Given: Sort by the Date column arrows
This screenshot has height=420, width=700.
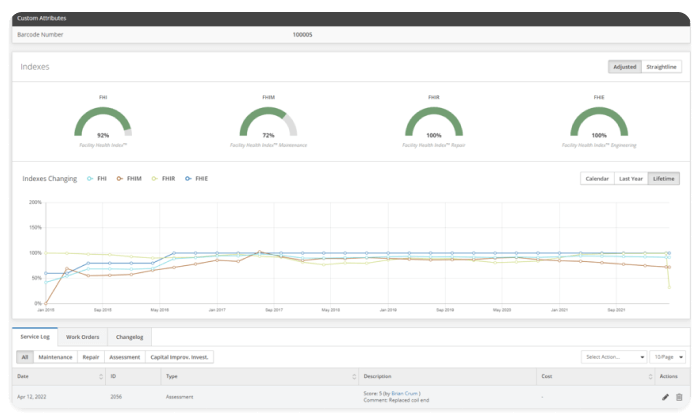Looking at the screenshot, I should point(101,376).
